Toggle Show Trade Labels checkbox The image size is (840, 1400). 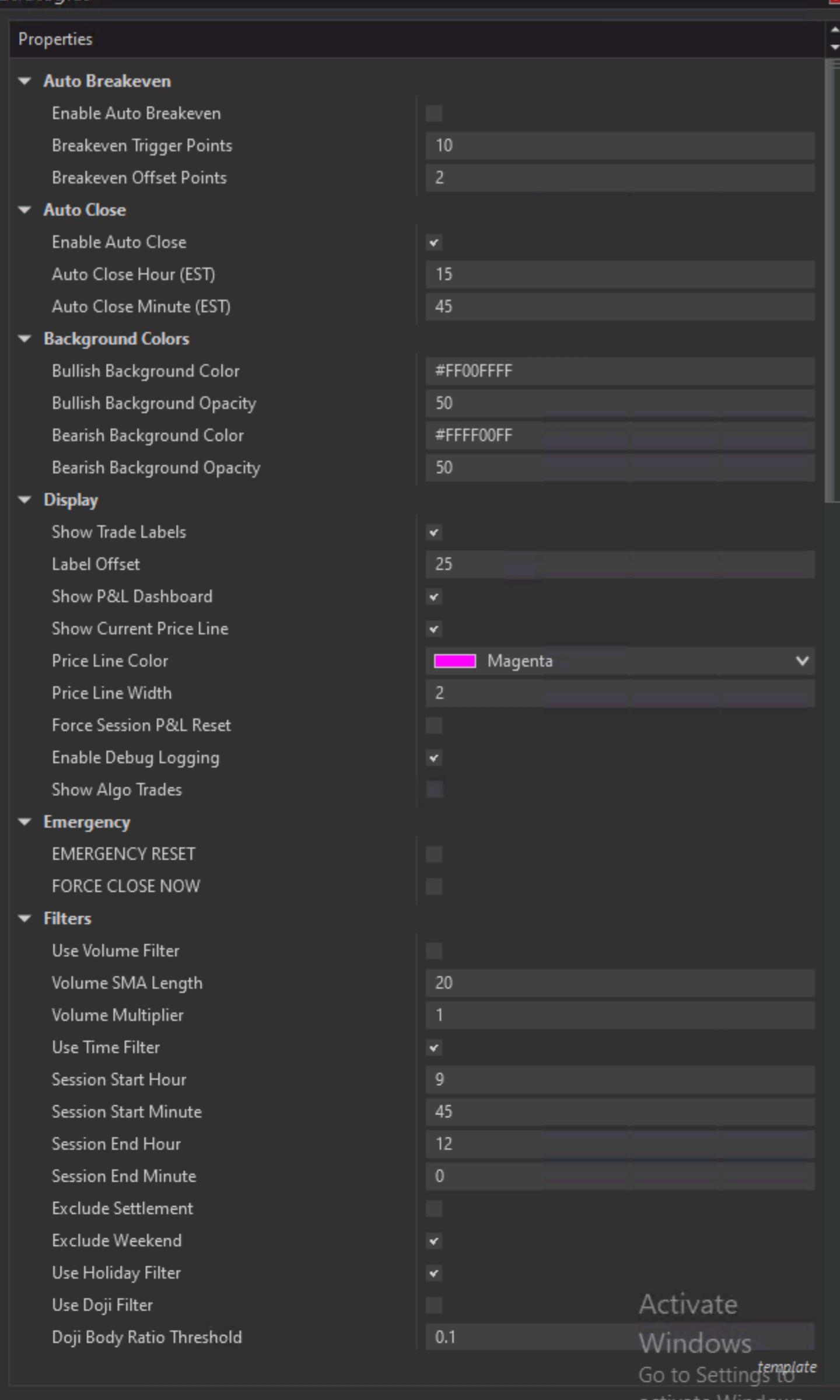click(434, 532)
